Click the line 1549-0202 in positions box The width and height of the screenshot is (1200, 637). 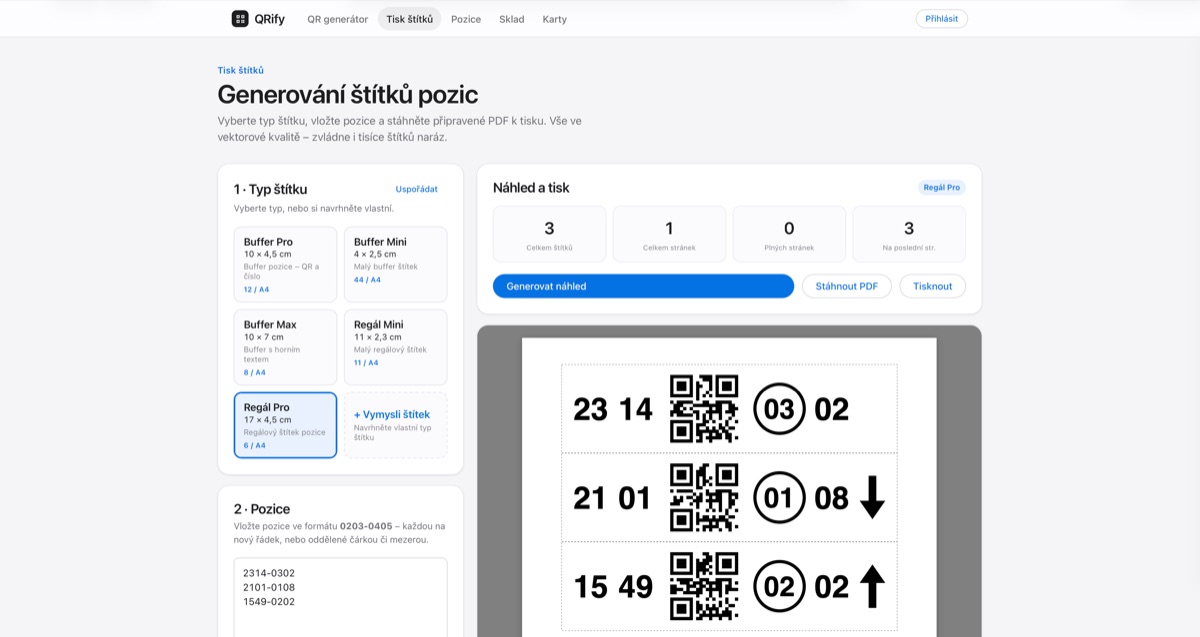(x=269, y=601)
